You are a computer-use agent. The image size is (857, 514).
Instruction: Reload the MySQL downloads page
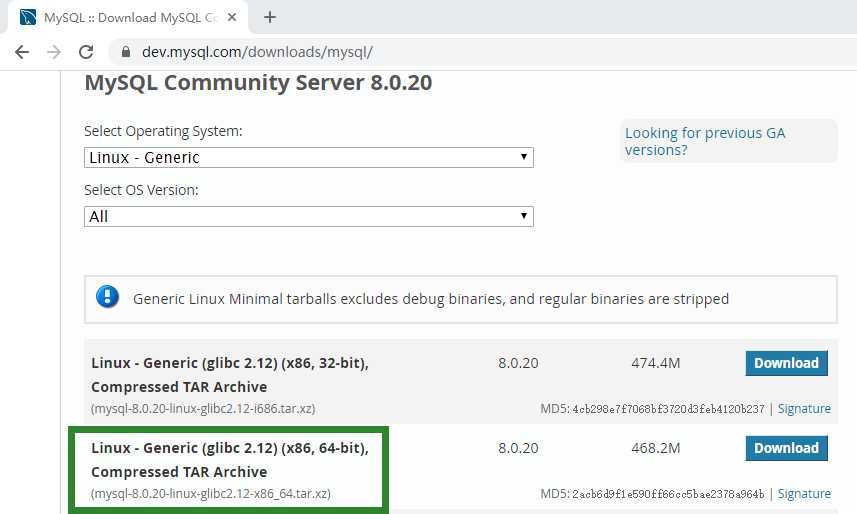[x=86, y=52]
